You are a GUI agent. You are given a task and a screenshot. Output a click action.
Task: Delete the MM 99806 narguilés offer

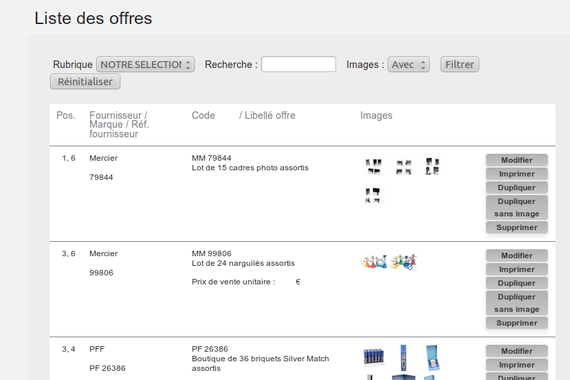[x=517, y=323]
